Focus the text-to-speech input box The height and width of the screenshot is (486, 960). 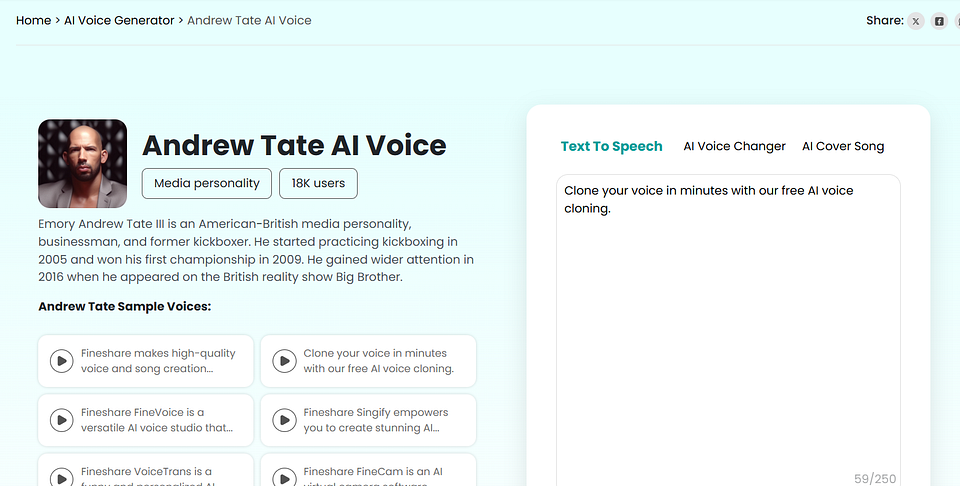tap(728, 331)
